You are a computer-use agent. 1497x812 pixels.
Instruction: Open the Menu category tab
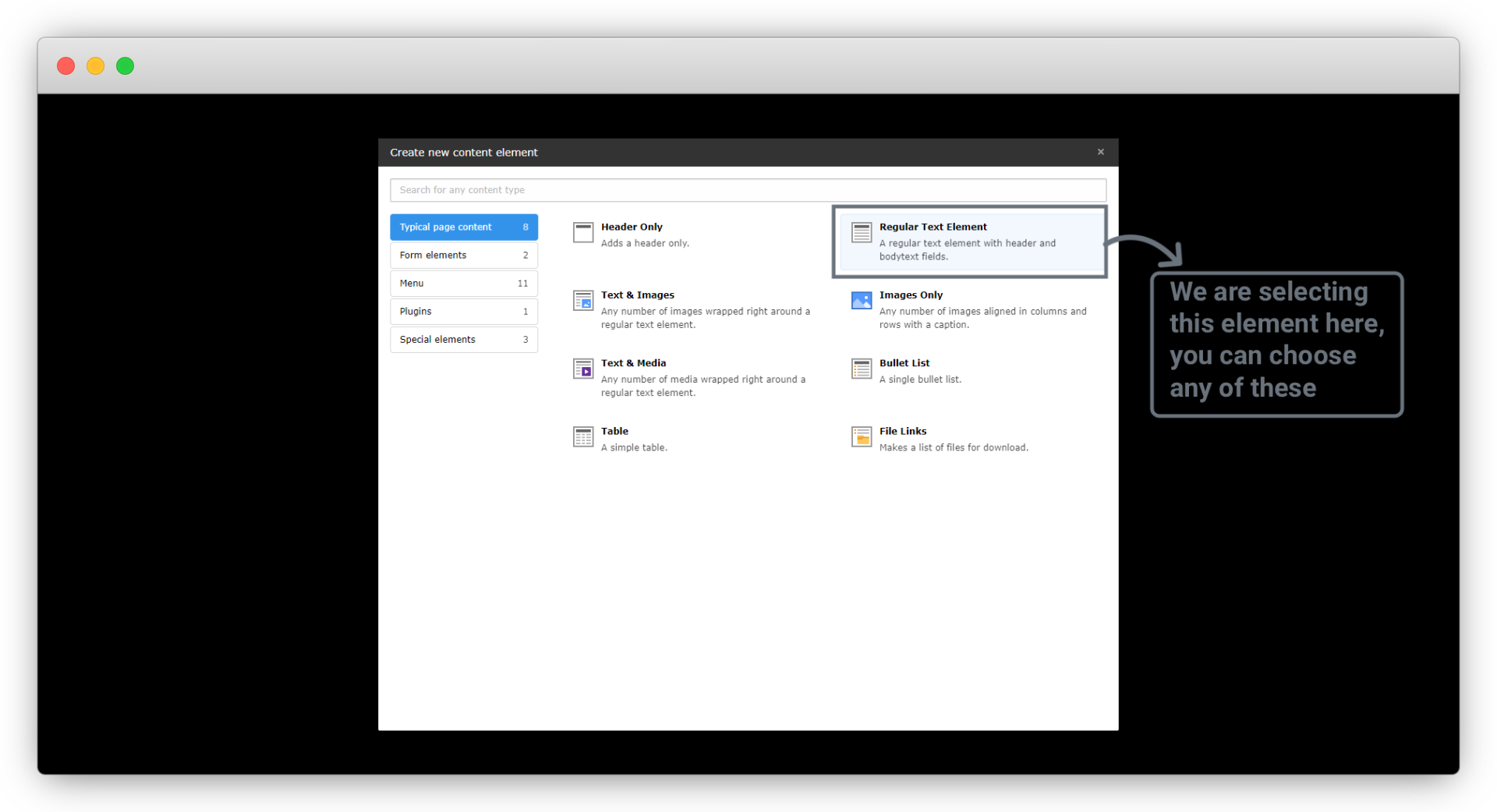coord(463,283)
